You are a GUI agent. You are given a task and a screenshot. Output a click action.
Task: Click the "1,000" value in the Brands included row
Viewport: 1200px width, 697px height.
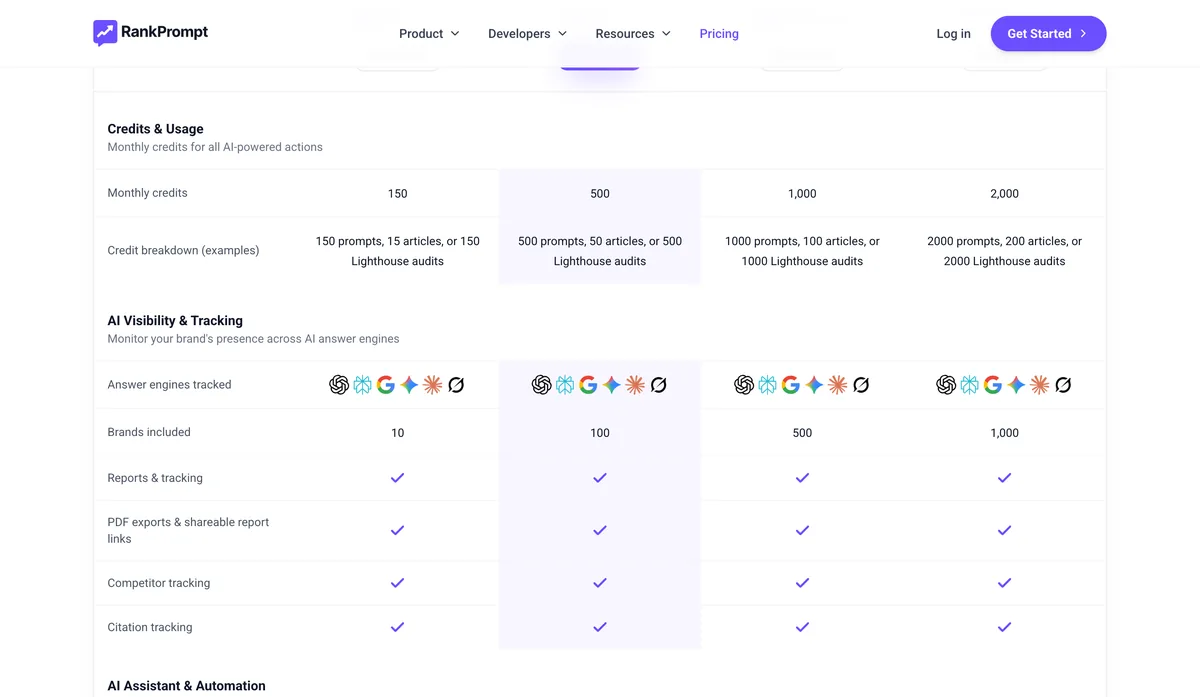click(x=1004, y=433)
